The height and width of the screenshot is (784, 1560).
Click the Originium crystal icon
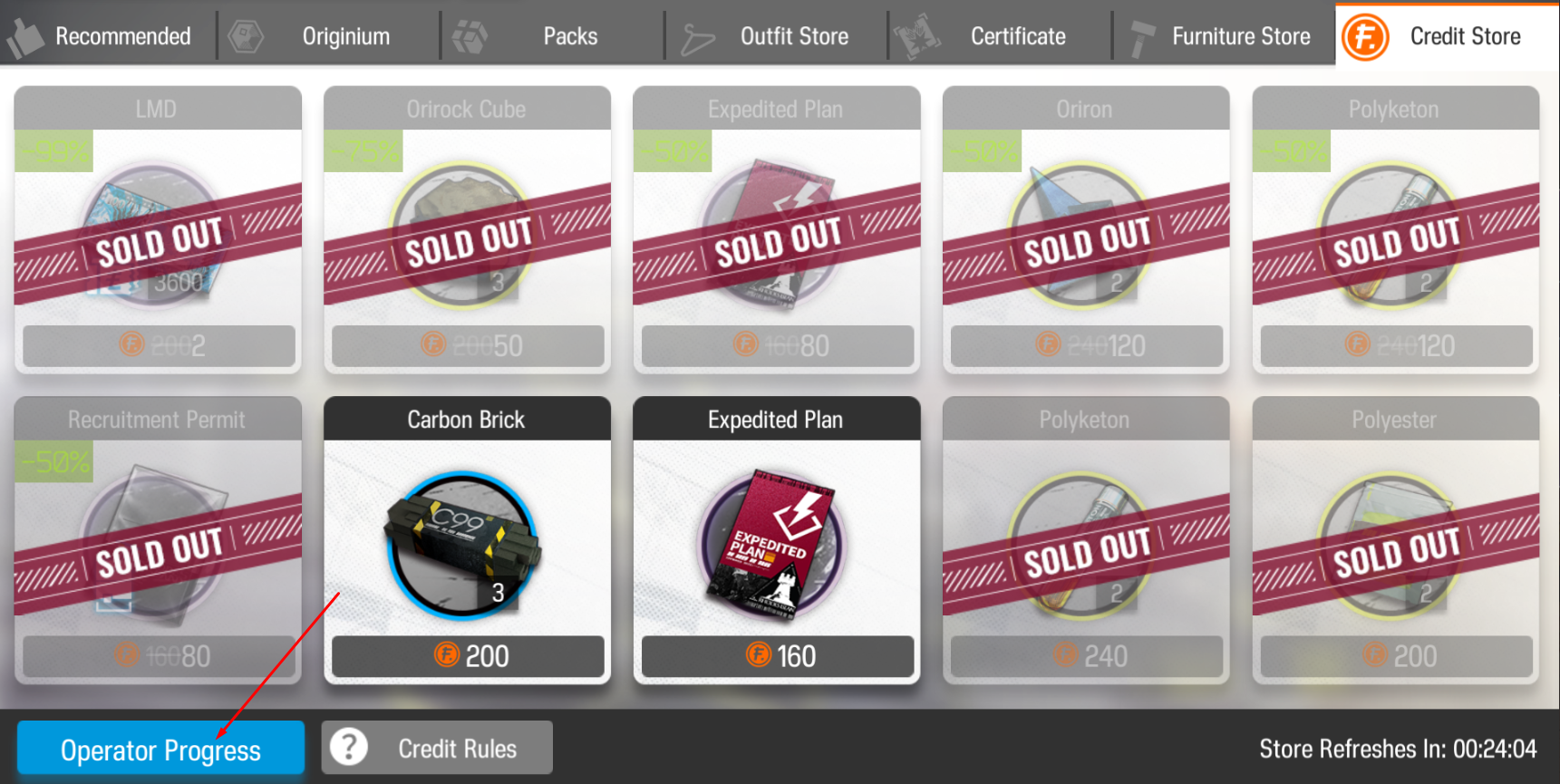[x=246, y=37]
